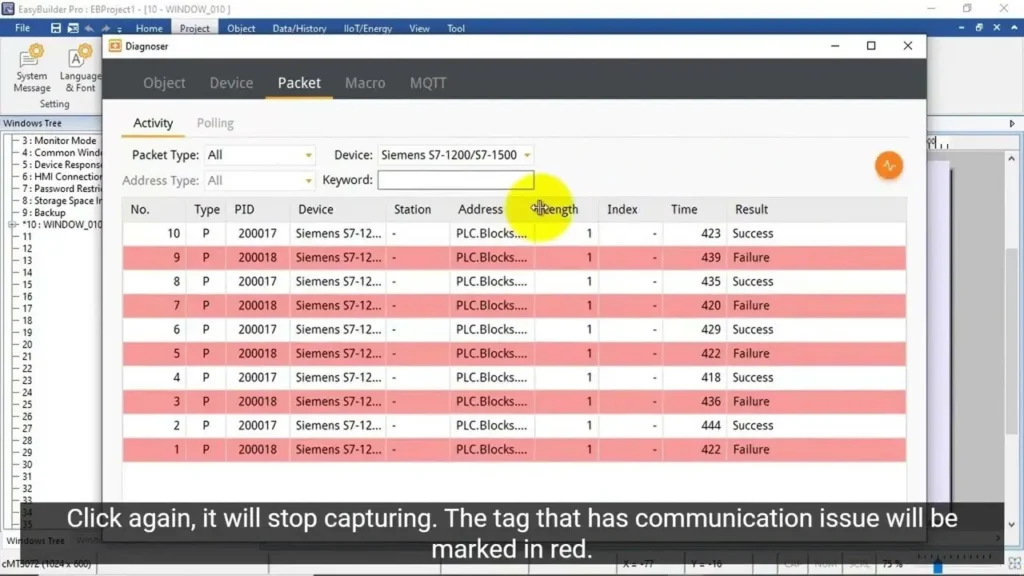Viewport: 1024px width, 576px height.
Task: Click the orange capture activity button
Action: (888, 166)
